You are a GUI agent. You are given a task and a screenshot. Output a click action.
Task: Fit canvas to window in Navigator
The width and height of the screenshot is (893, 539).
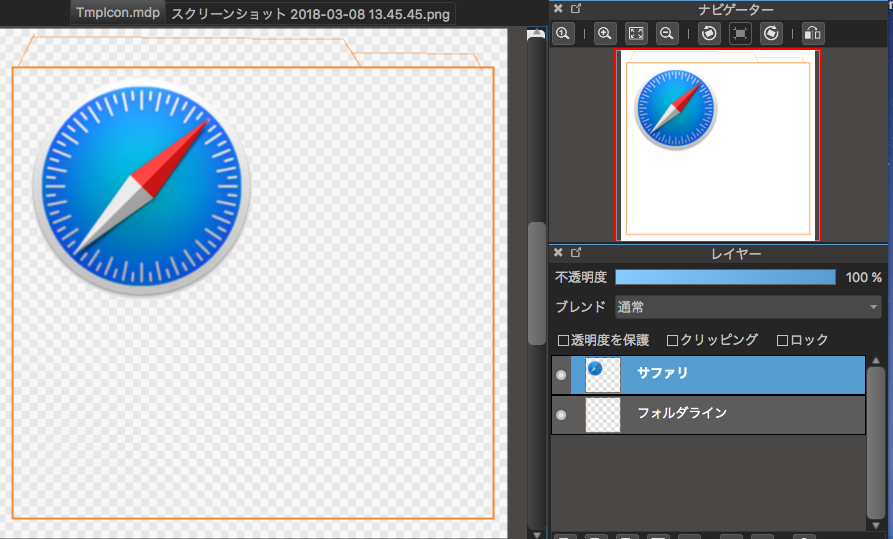click(636, 34)
